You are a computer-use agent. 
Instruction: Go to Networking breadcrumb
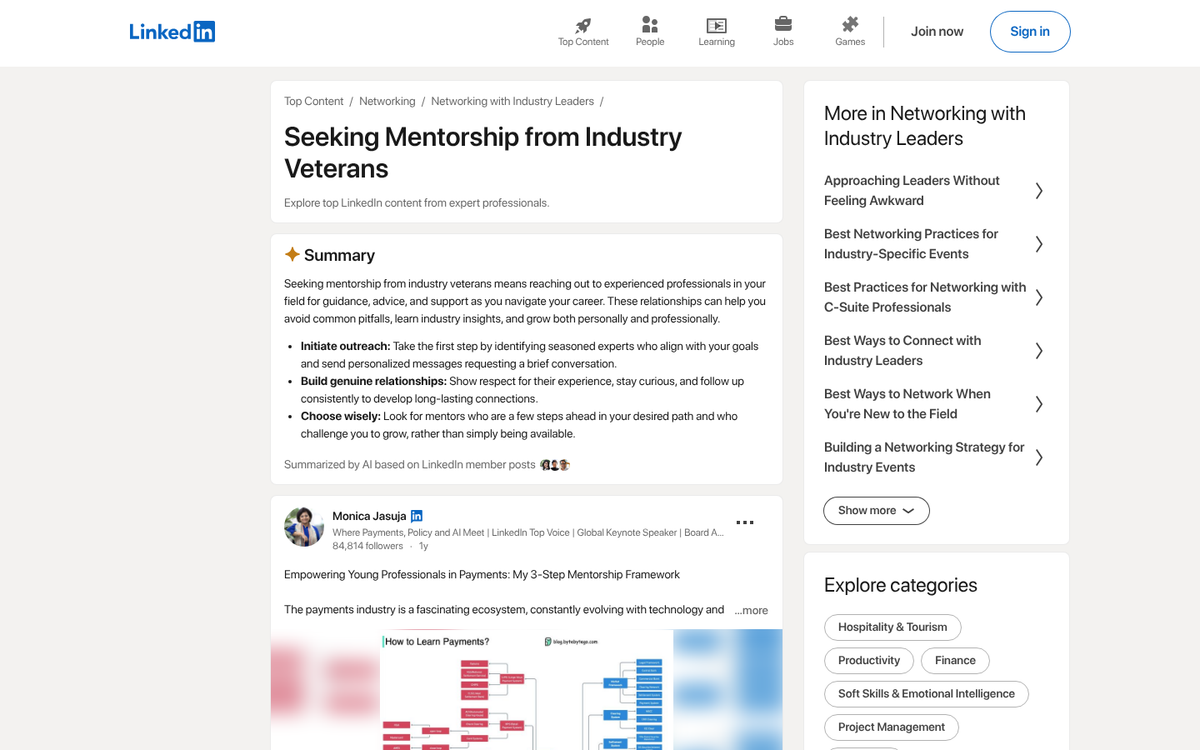(x=387, y=101)
